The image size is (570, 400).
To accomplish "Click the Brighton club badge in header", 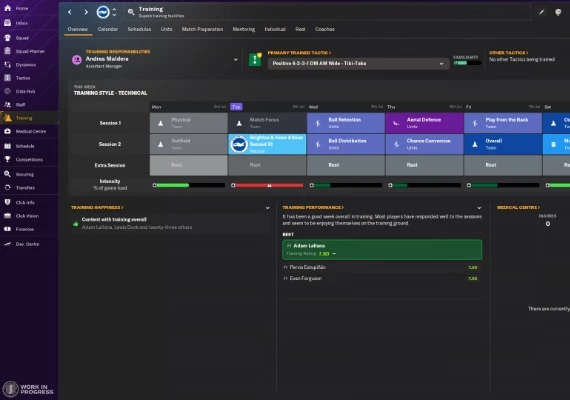I will [x=103, y=12].
